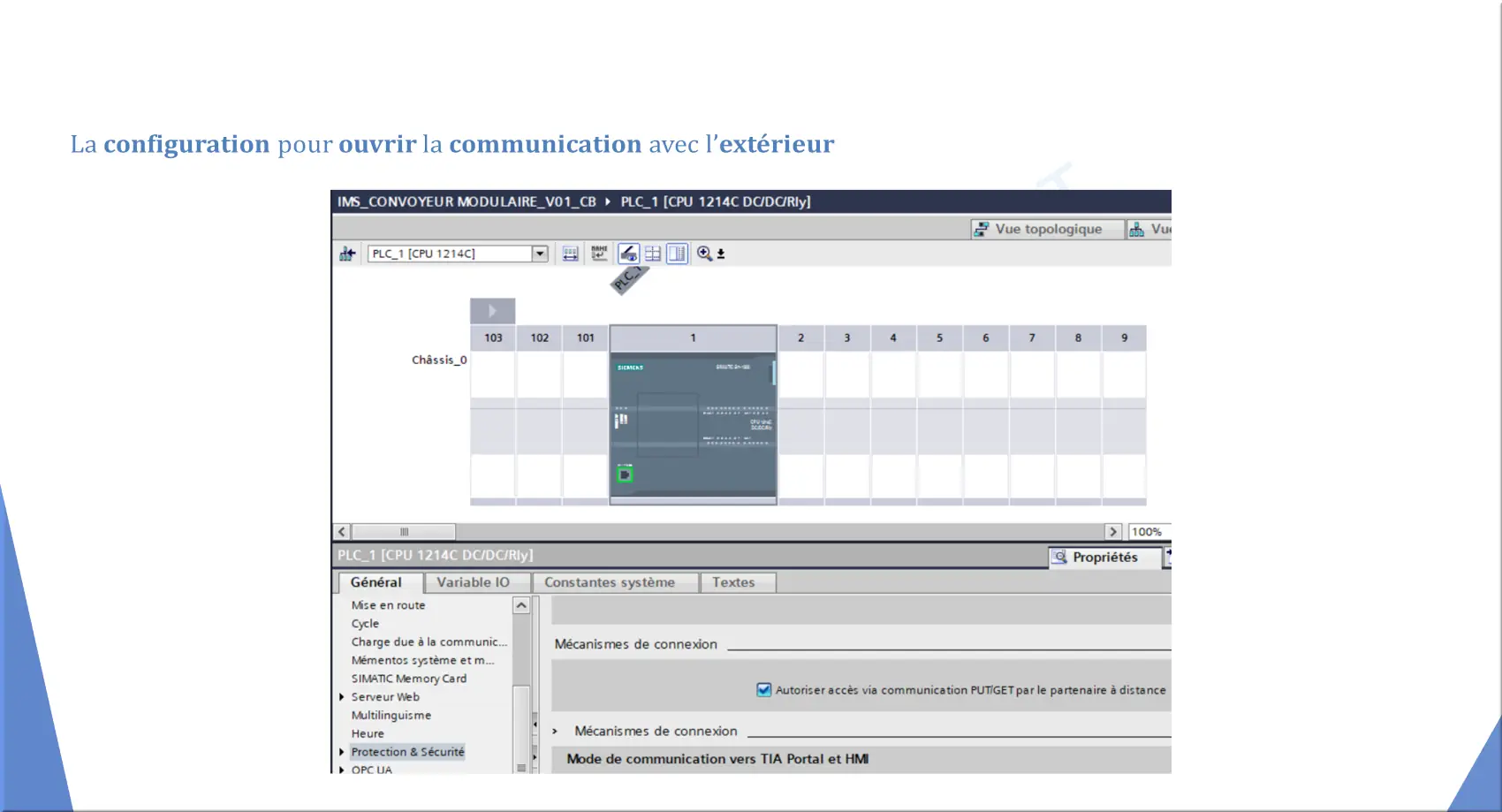Click the grid split view toolbar icon
The width and height of the screenshot is (1502, 812).
[x=653, y=254]
